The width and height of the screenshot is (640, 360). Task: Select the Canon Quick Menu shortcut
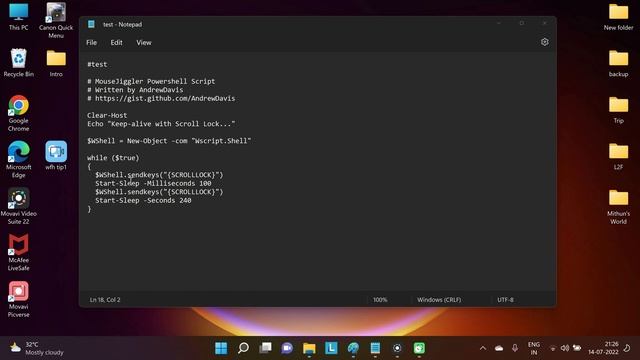(x=56, y=20)
